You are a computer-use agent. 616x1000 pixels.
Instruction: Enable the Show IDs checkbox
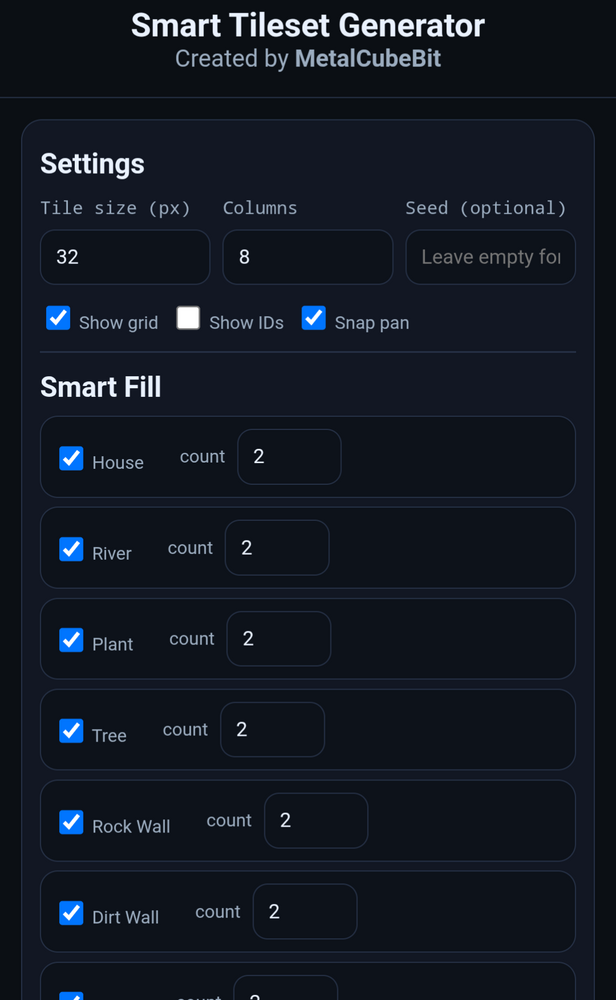pos(188,317)
